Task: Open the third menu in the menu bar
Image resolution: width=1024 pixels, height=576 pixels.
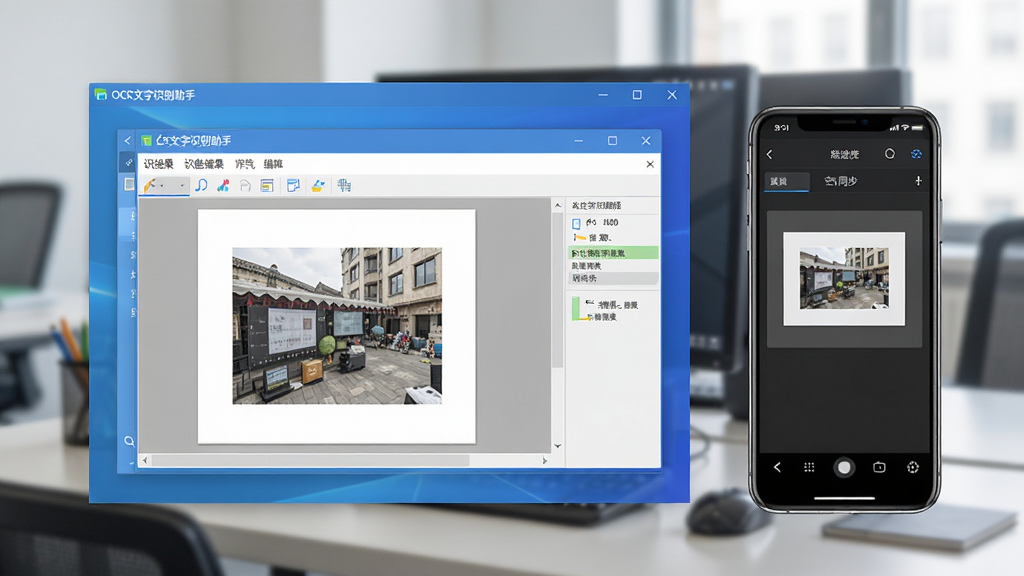Action: (245, 164)
